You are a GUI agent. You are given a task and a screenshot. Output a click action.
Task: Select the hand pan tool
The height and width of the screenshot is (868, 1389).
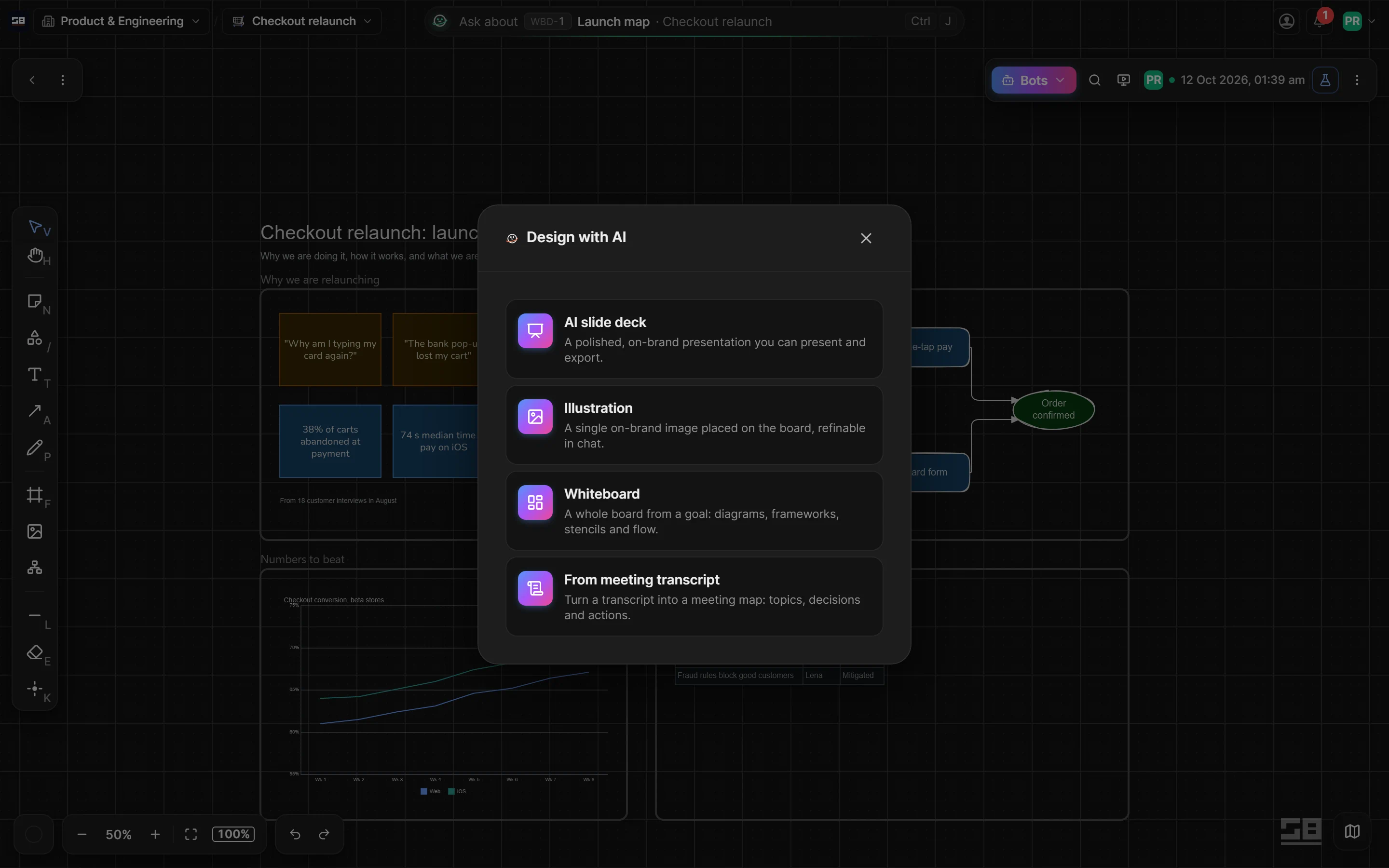35,256
